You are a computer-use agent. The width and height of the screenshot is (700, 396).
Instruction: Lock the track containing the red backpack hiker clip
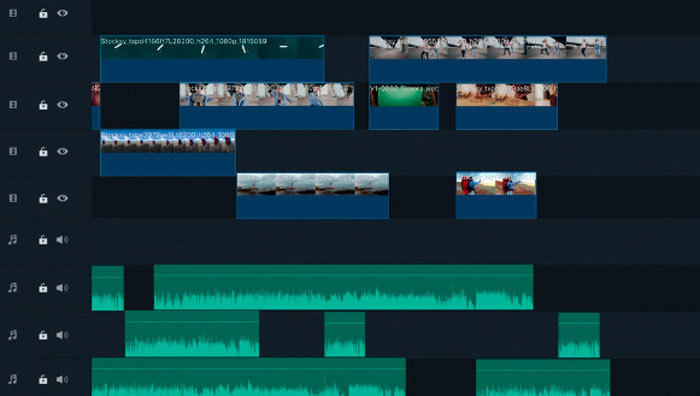(43, 198)
